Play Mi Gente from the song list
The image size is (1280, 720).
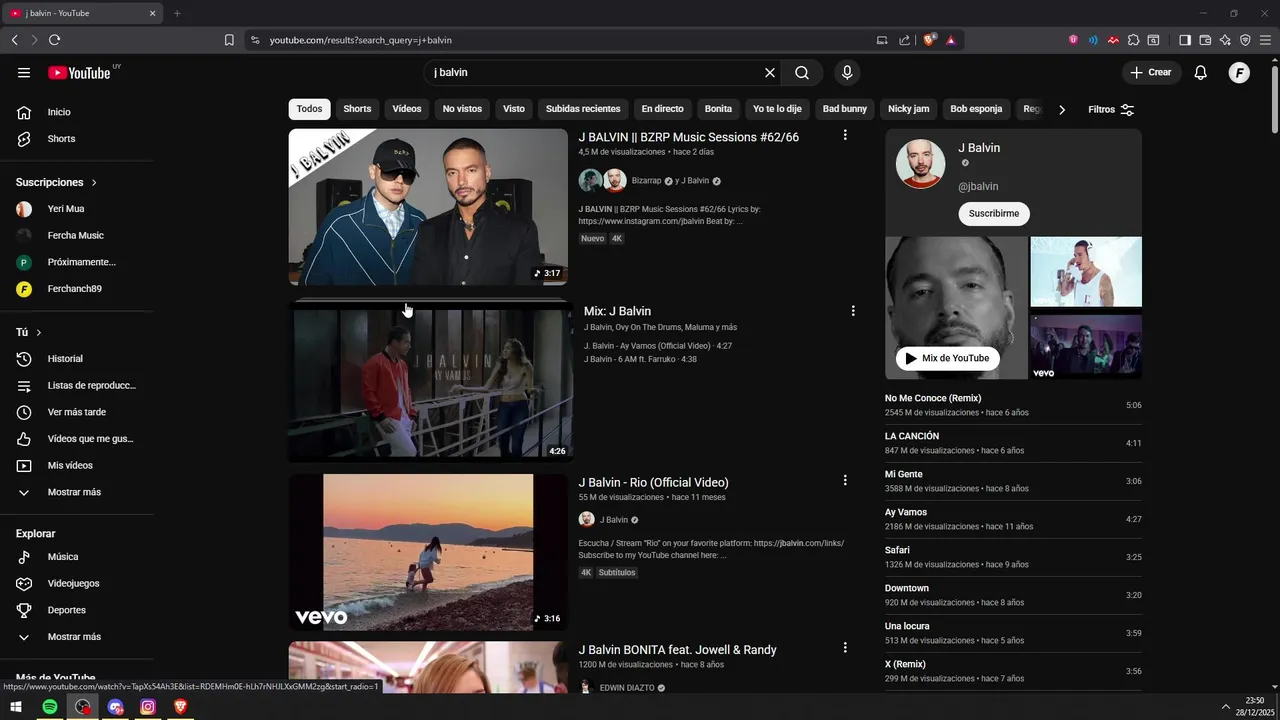[x=1013, y=481]
